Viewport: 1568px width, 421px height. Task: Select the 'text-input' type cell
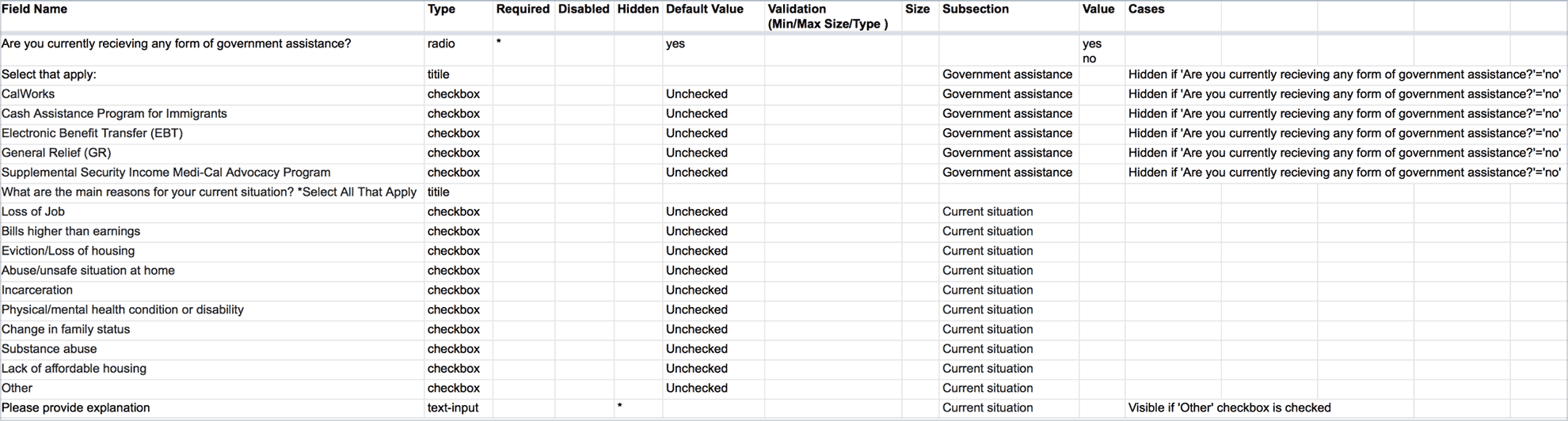[x=454, y=408]
